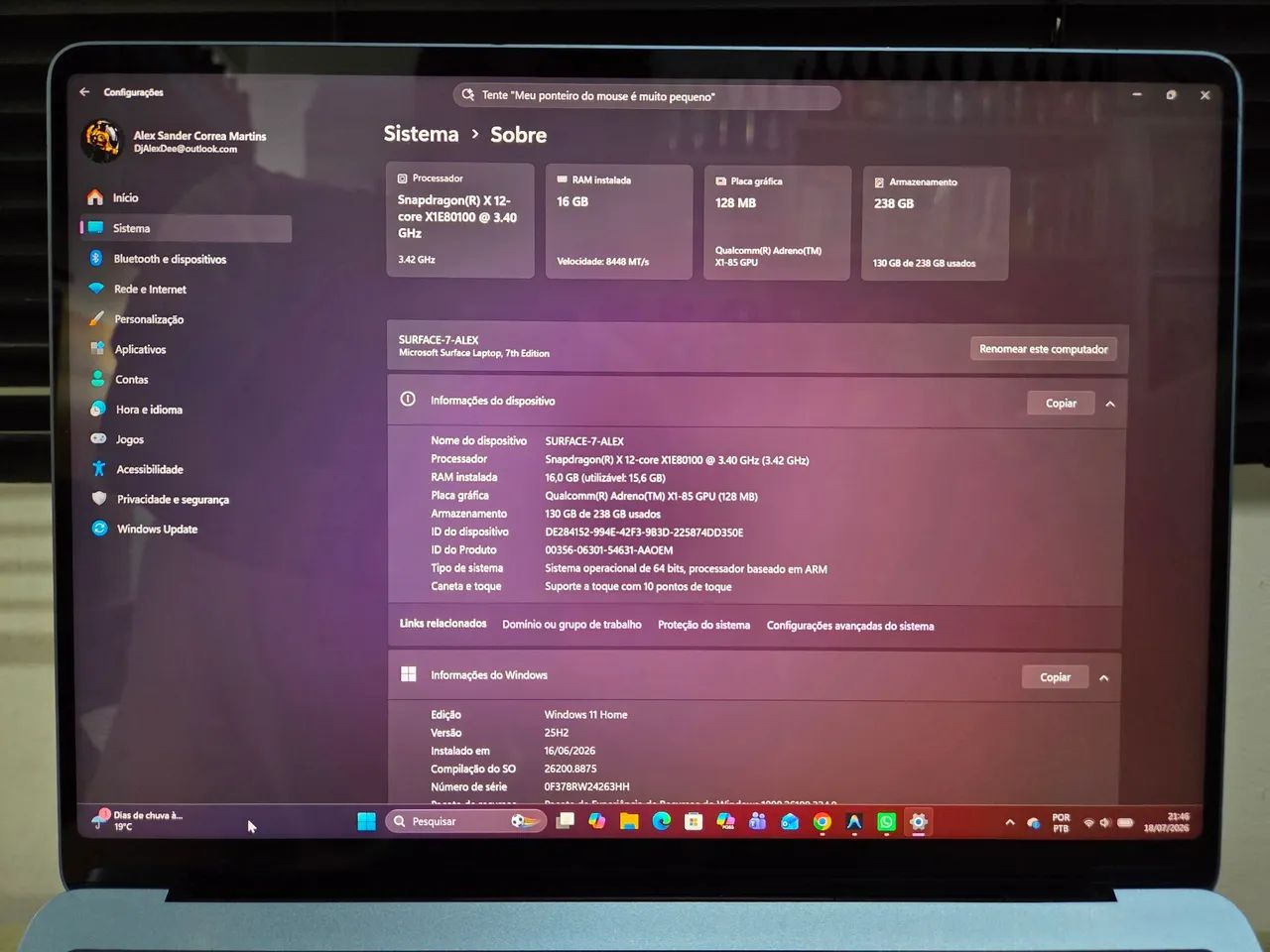Open the Armazenamento card
The height and width of the screenshot is (952, 1270).
[935, 223]
